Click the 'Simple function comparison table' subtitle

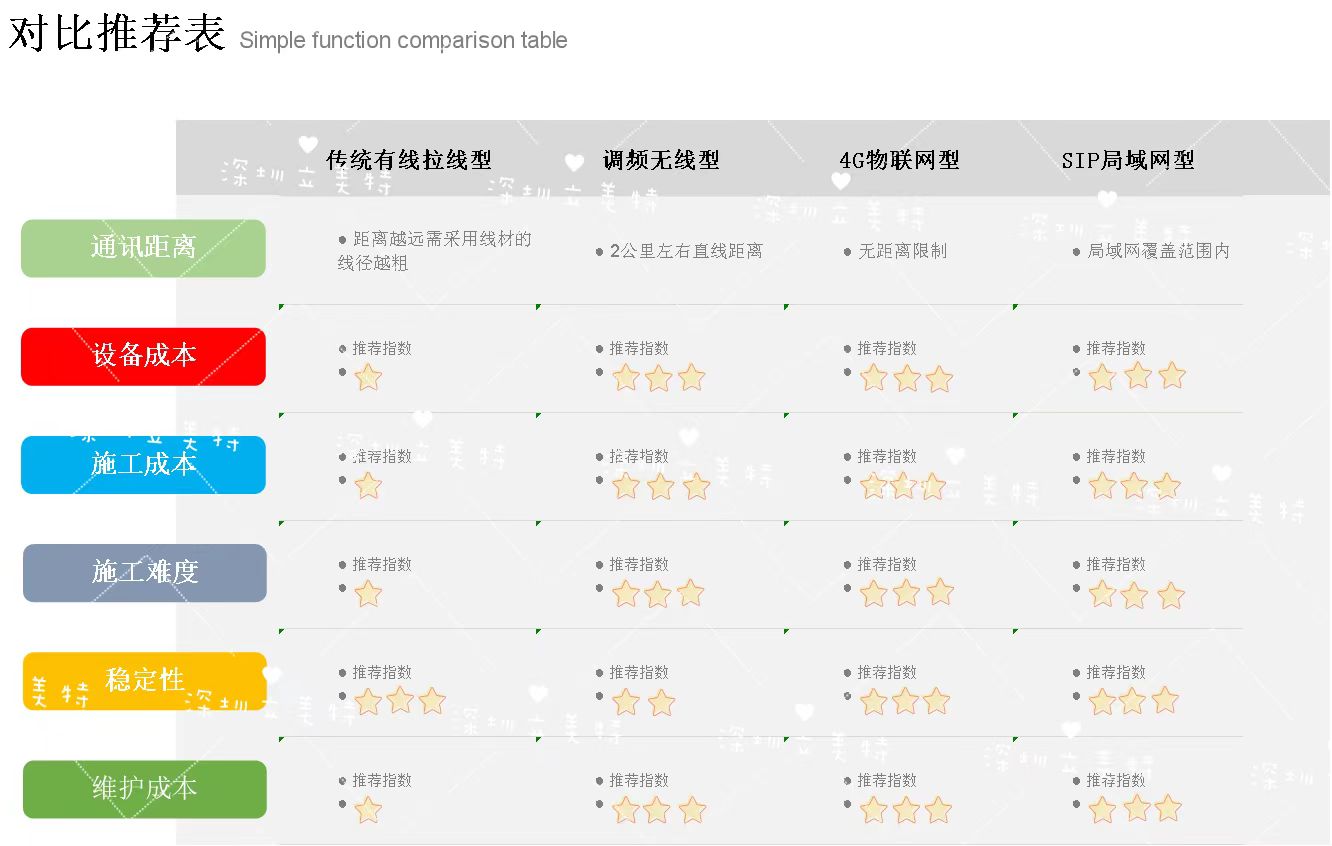(x=403, y=40)
